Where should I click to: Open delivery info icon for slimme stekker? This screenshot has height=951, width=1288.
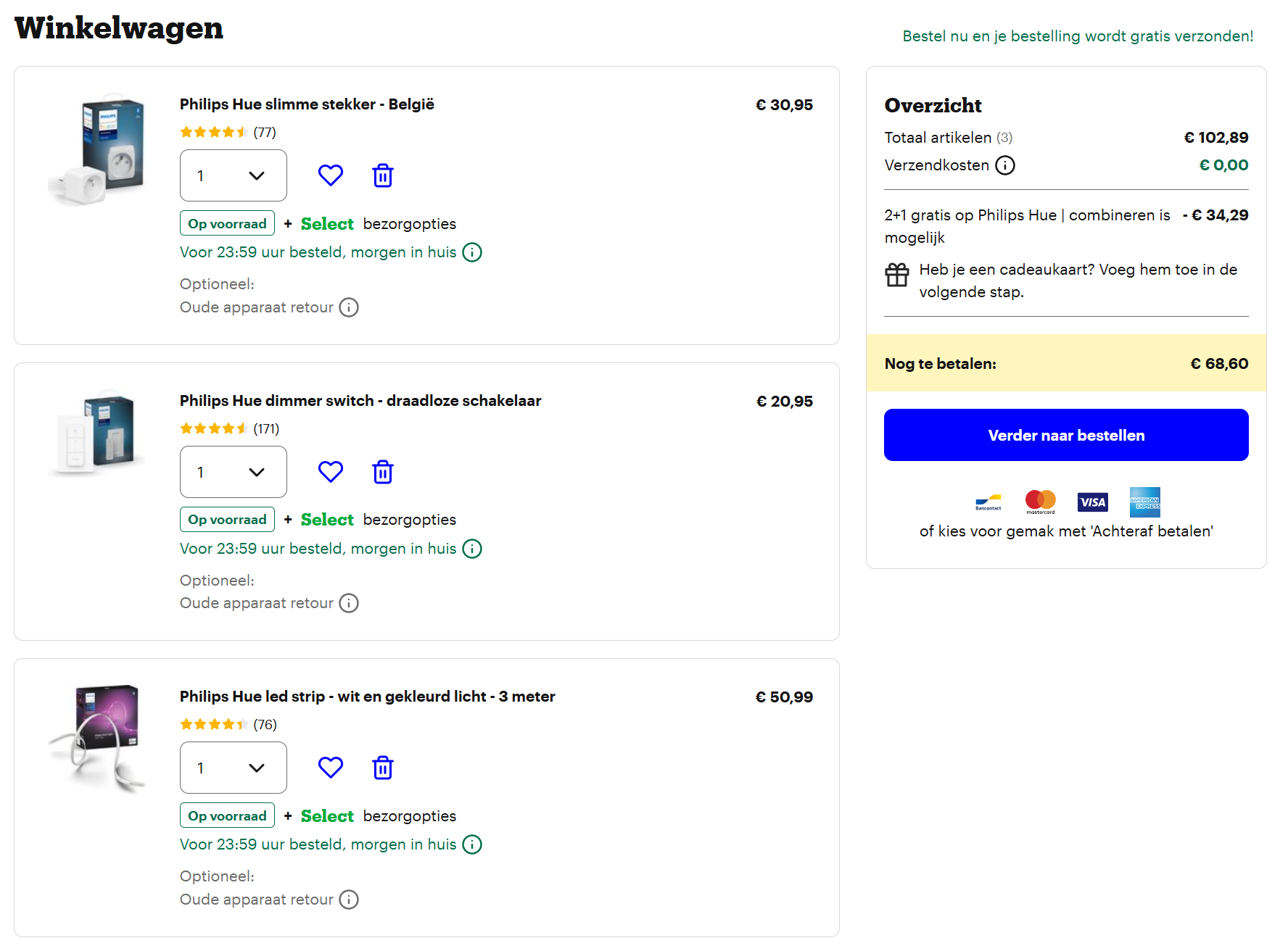(x=472, y=252)
